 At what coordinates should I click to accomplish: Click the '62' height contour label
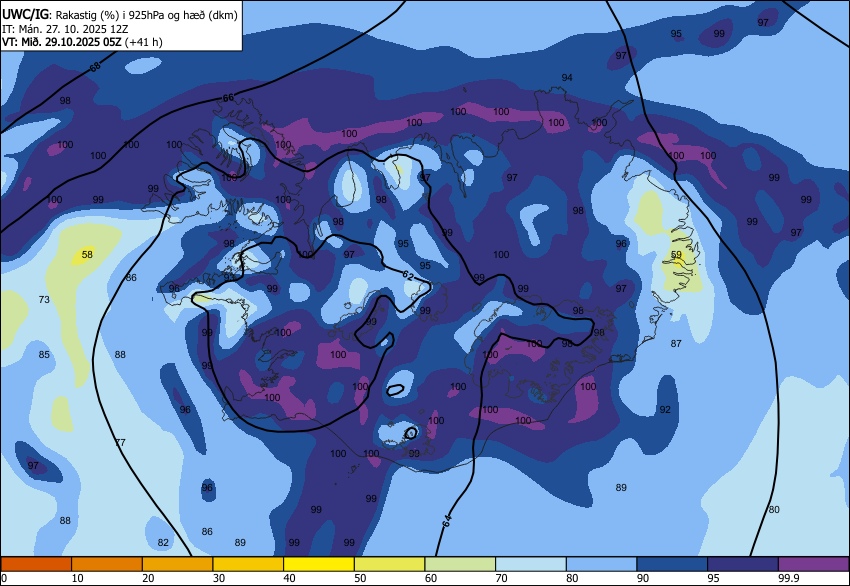click(408, 275)
